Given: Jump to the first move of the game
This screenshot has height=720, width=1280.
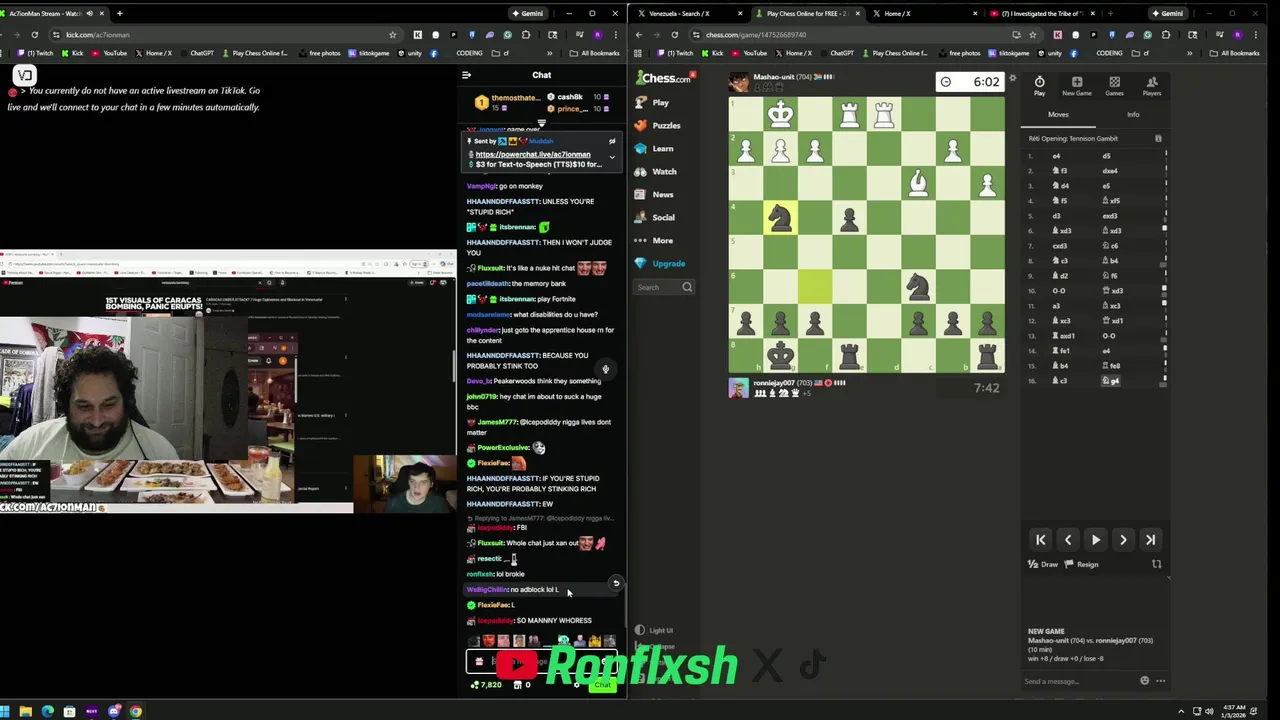Looking at the screenshot, I should click(x=1040, y=539).
